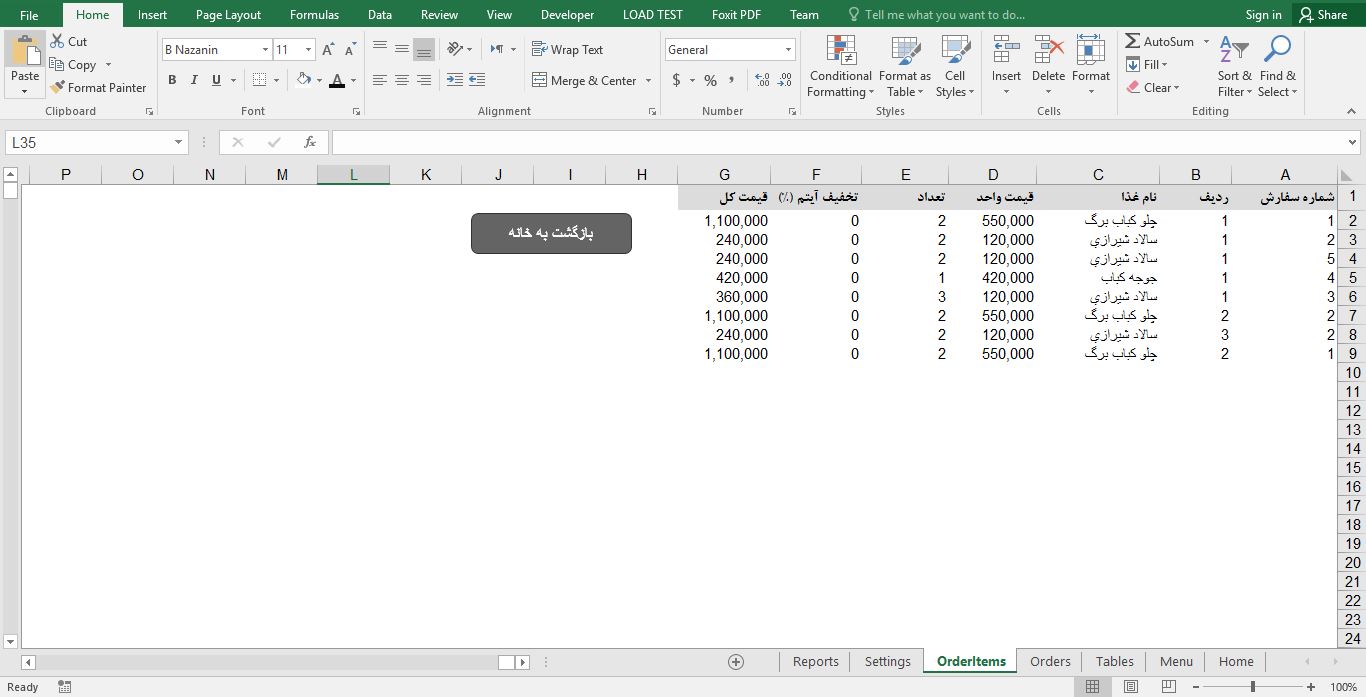Viewport: 1366px width, 697px height.
Task: Decrease indent of cell contents
Action: tap(455, 80)
